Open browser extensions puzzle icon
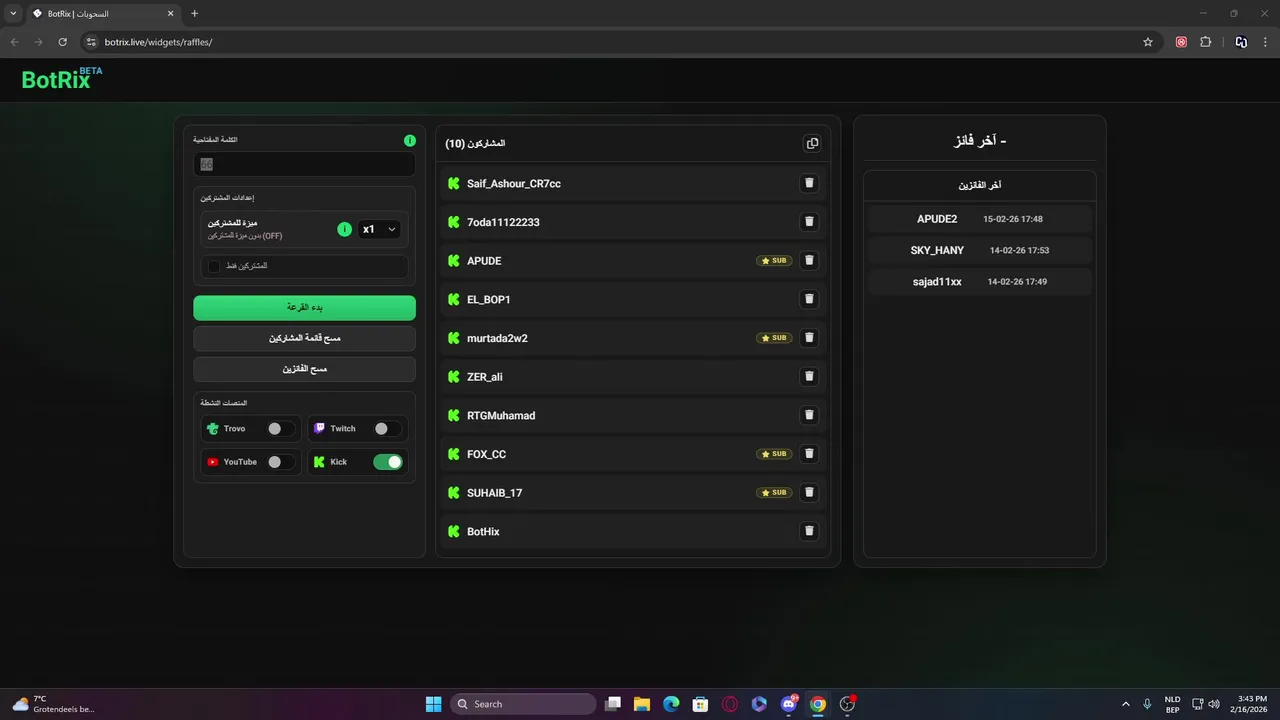The height and width of the screenshot is (720, 1280). [1205, 42]
